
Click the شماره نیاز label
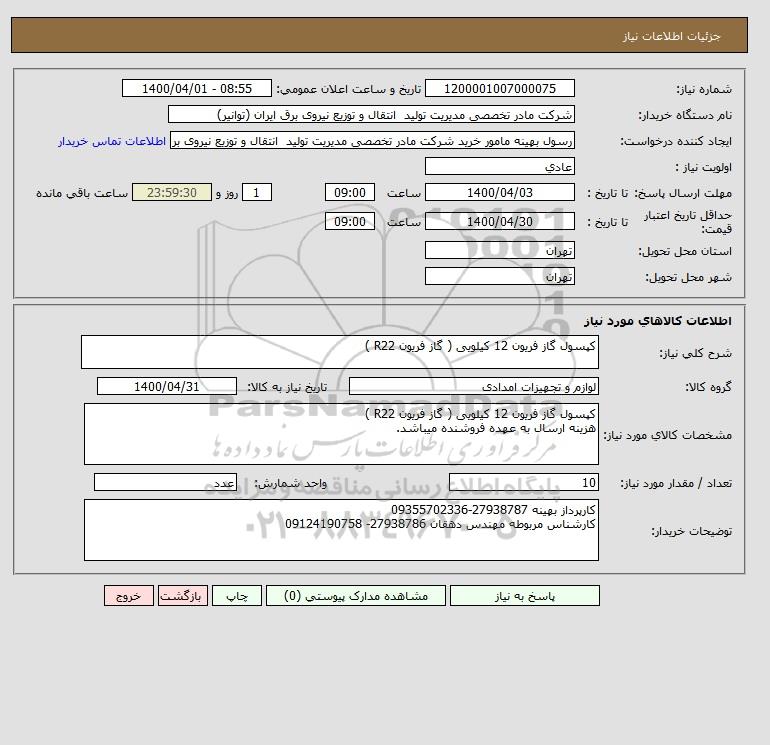point(704,89)
